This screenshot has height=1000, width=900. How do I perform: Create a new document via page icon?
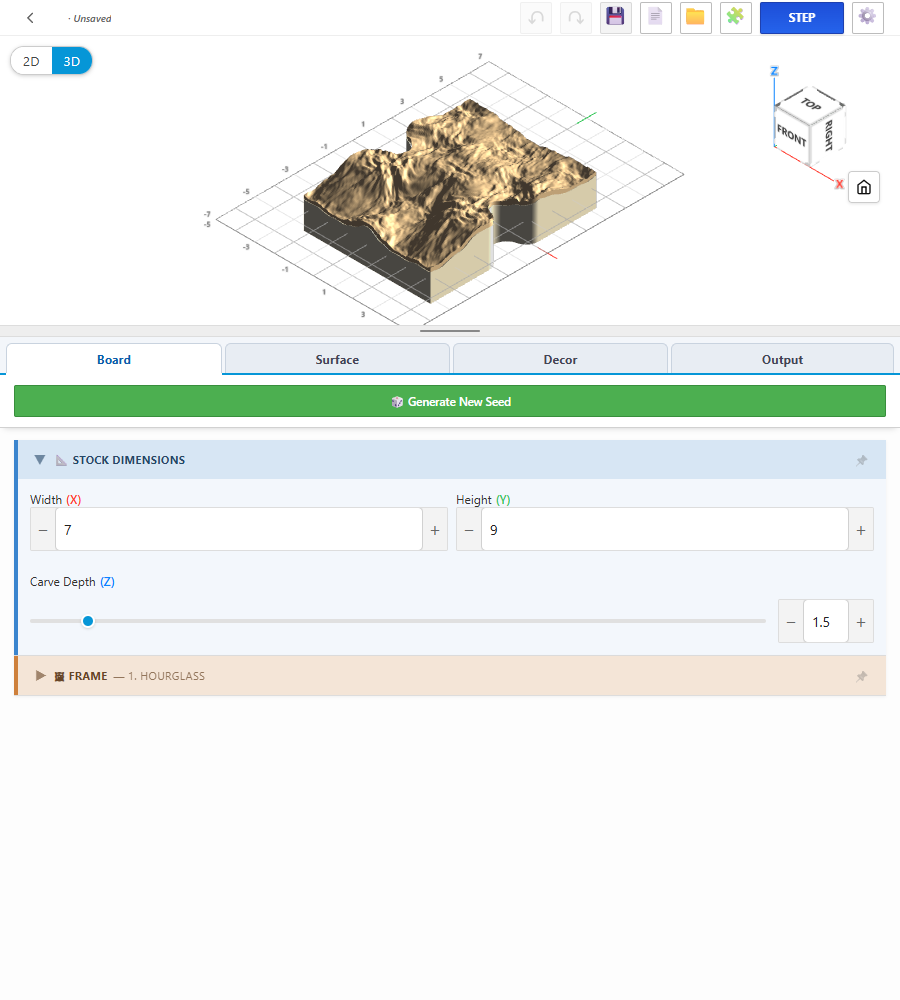[x=656, y=18]
